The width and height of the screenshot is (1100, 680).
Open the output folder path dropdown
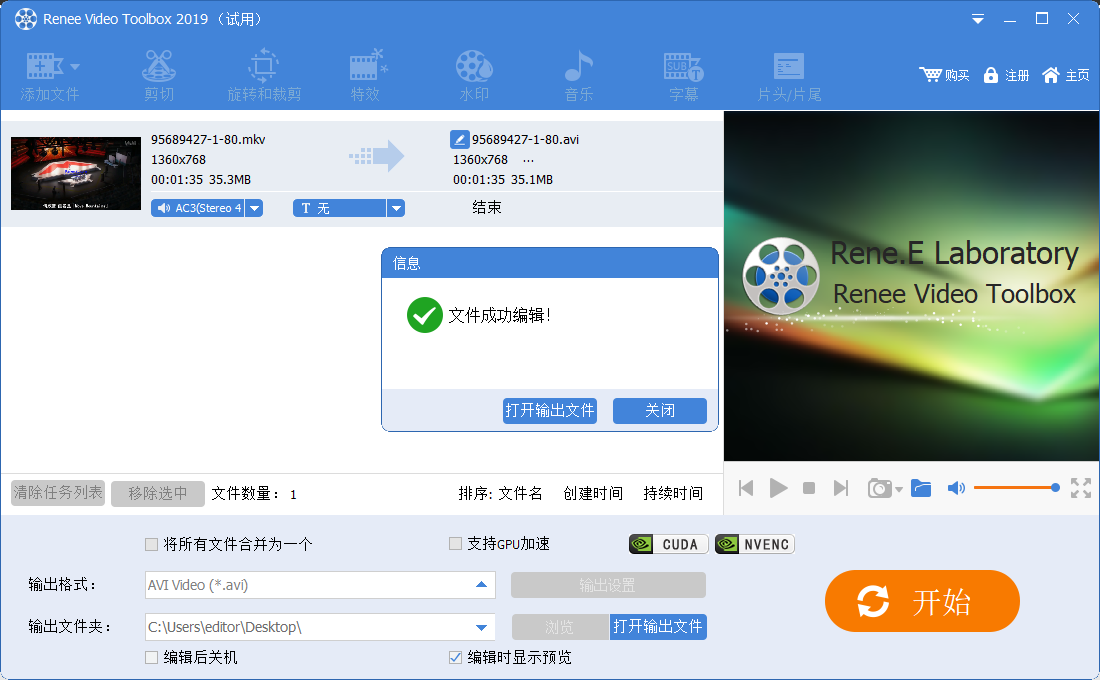pyautogui.click(x=481, y=627)
